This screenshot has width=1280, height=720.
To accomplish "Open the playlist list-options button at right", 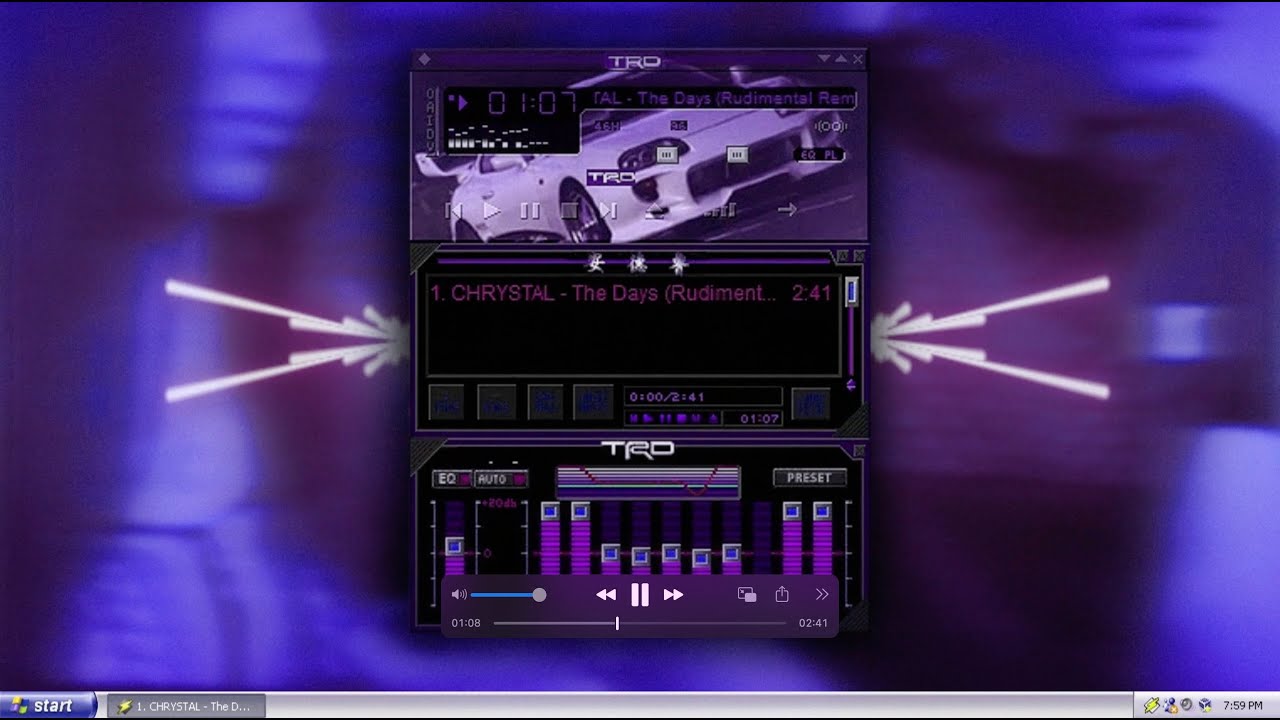I will point(810,403).
